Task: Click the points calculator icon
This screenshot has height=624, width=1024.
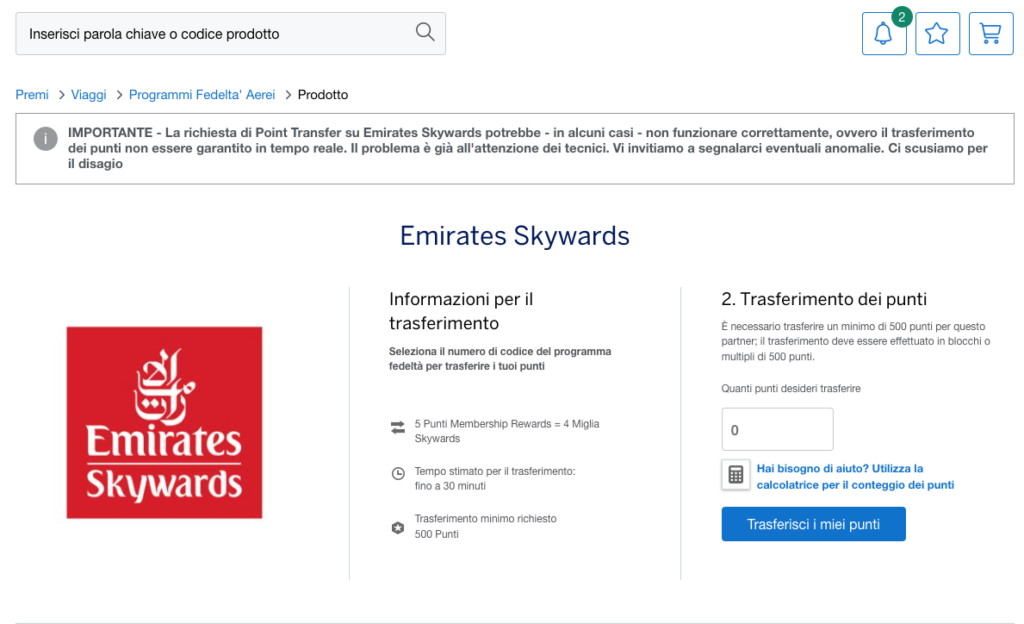Action: click(x=735, y=475)
